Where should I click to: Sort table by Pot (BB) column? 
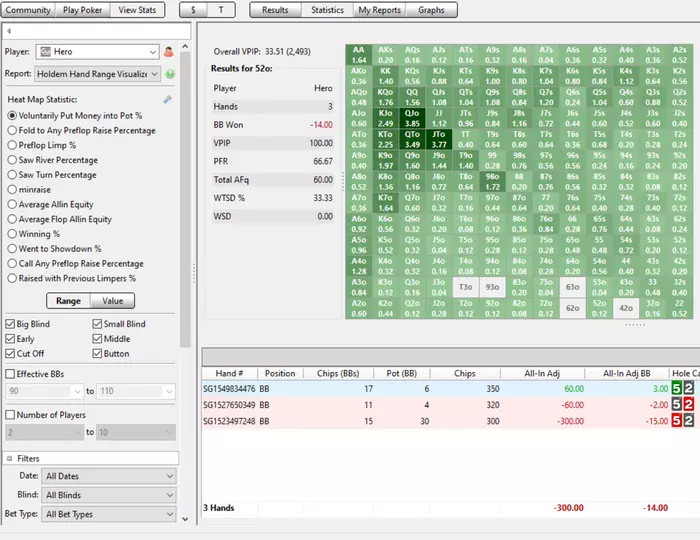pyautogui.click(x=401, y=374)
